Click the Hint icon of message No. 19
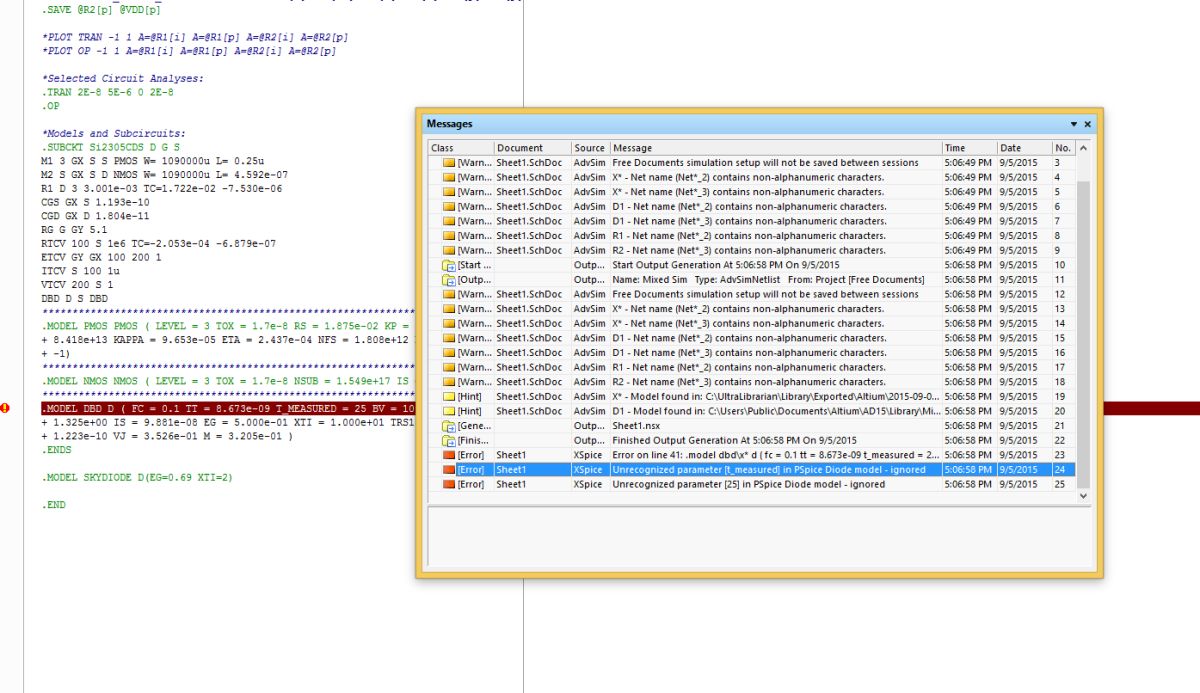The image size is (1200, 693). [x=449, y=396]
